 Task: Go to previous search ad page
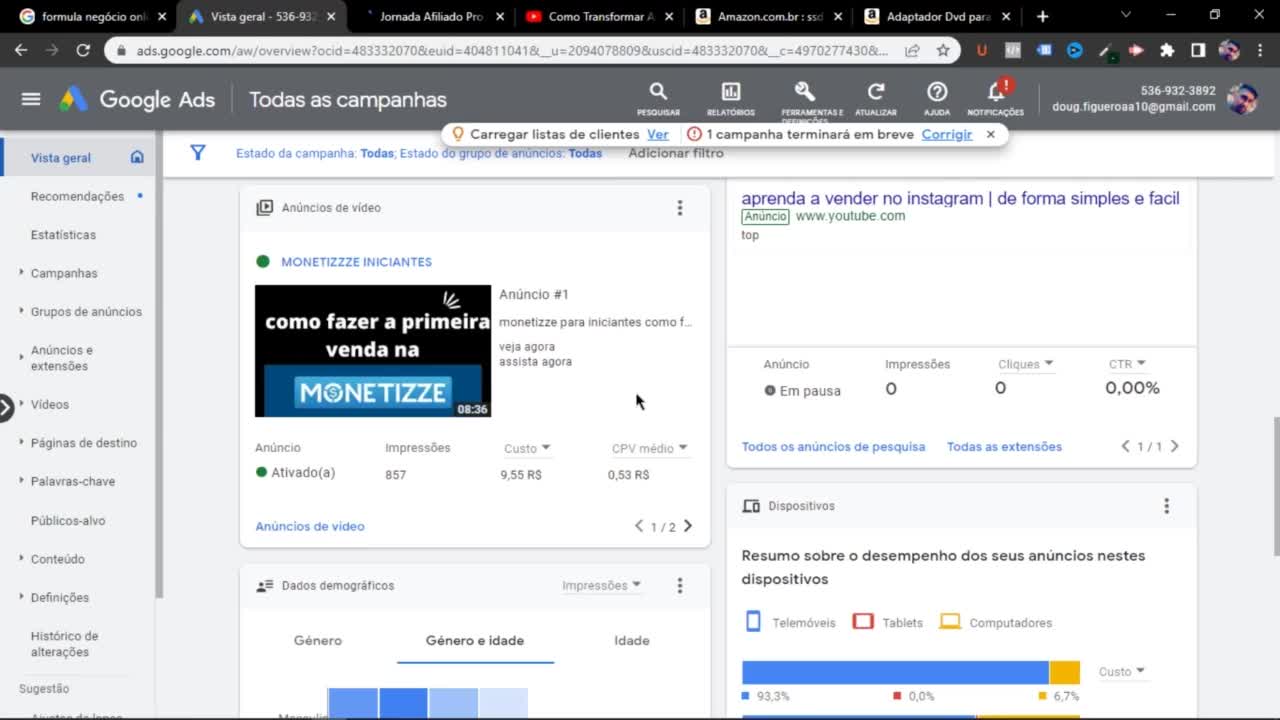1126,447
